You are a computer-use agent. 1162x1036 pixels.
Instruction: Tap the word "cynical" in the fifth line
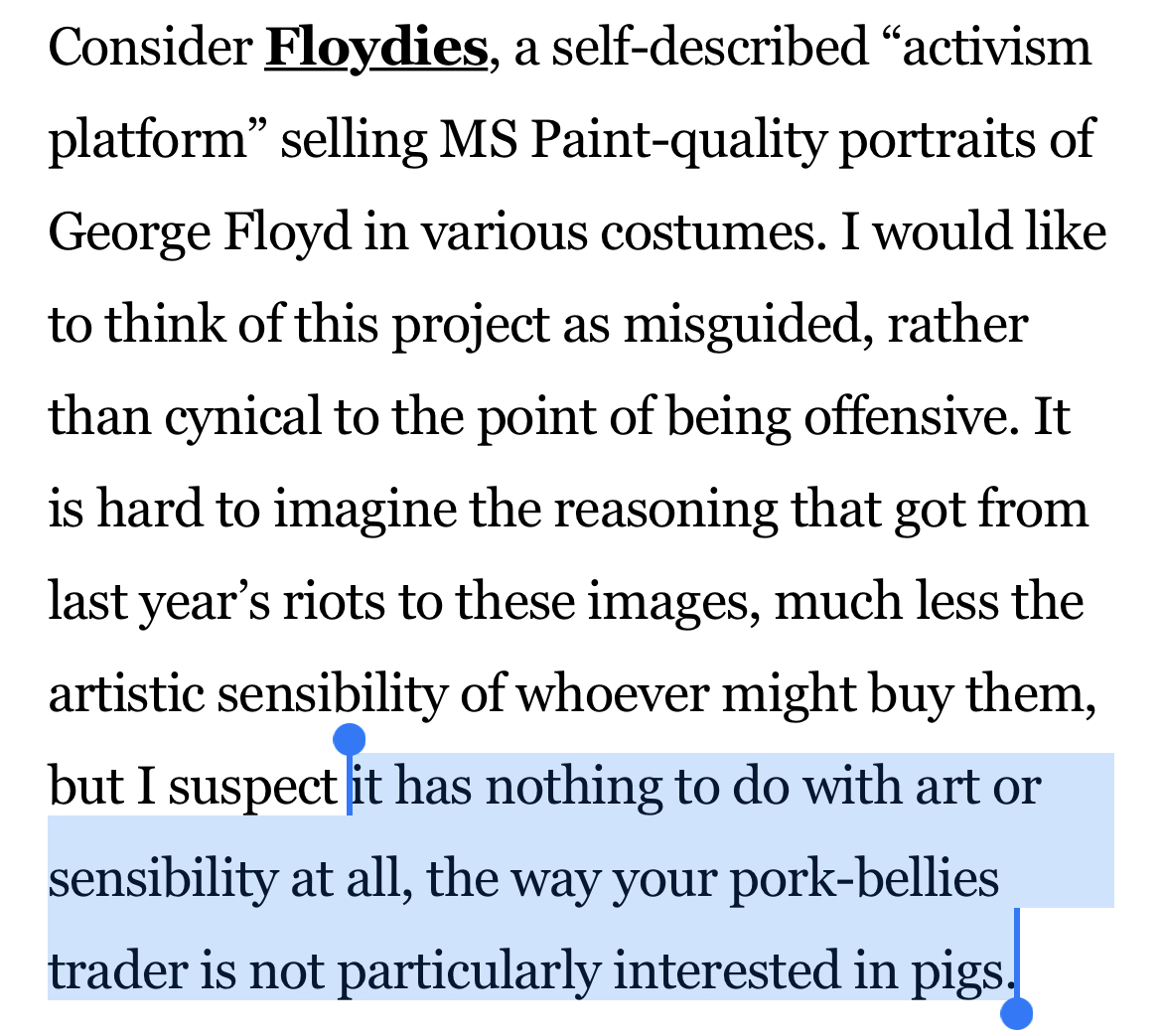(242, 417)
